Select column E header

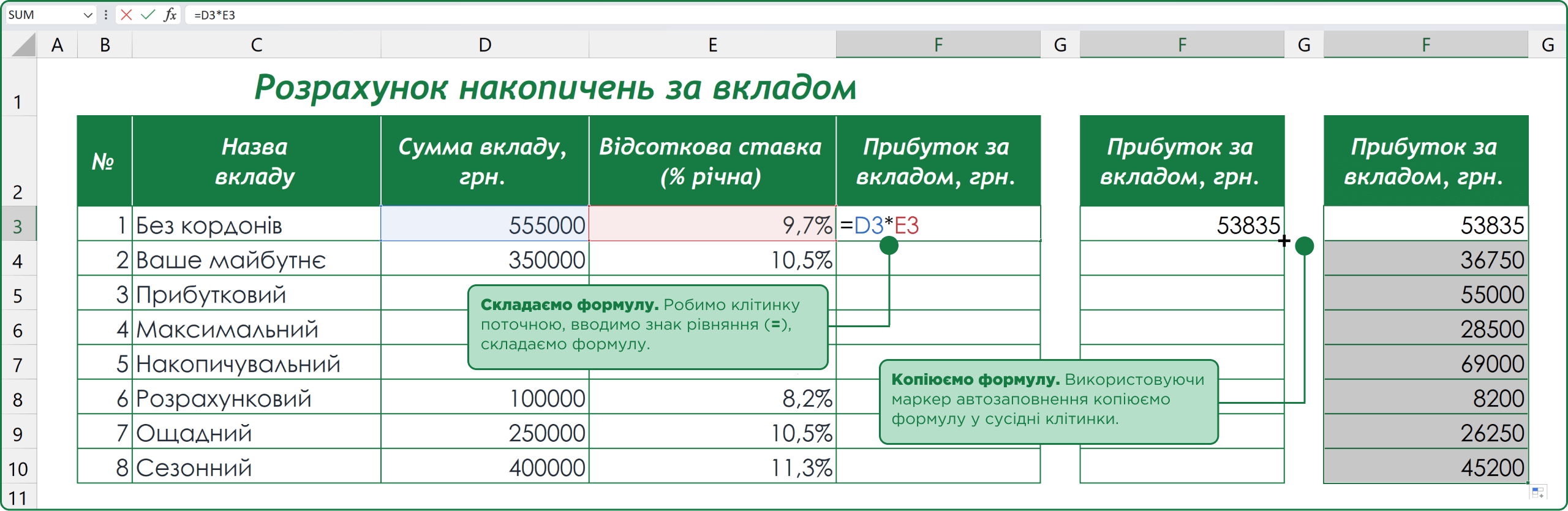(x=712, y=45)
